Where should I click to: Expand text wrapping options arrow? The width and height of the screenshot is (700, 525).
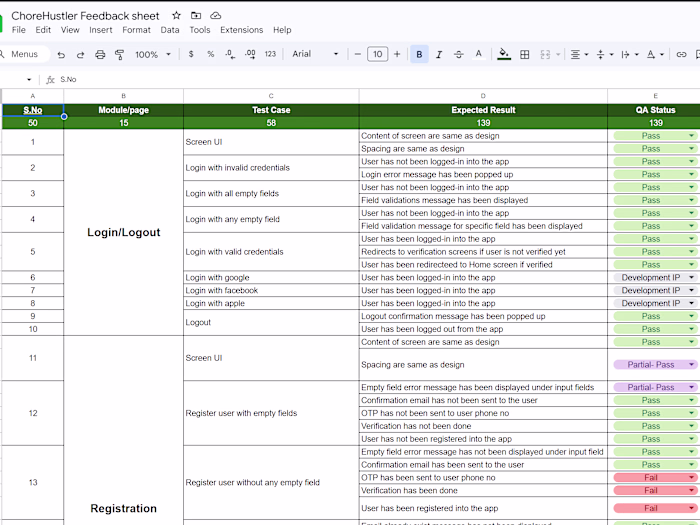click(637, 54)
